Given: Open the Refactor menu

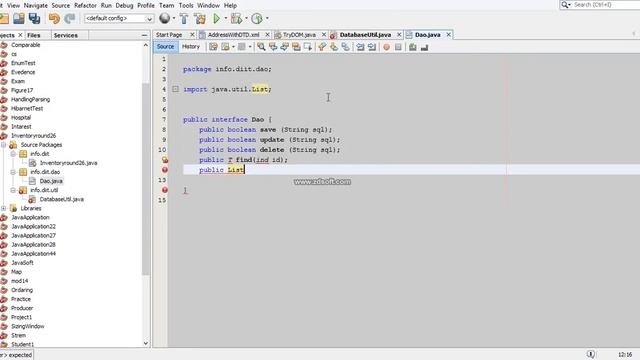Looking at the screenshot, I should 85,5.
